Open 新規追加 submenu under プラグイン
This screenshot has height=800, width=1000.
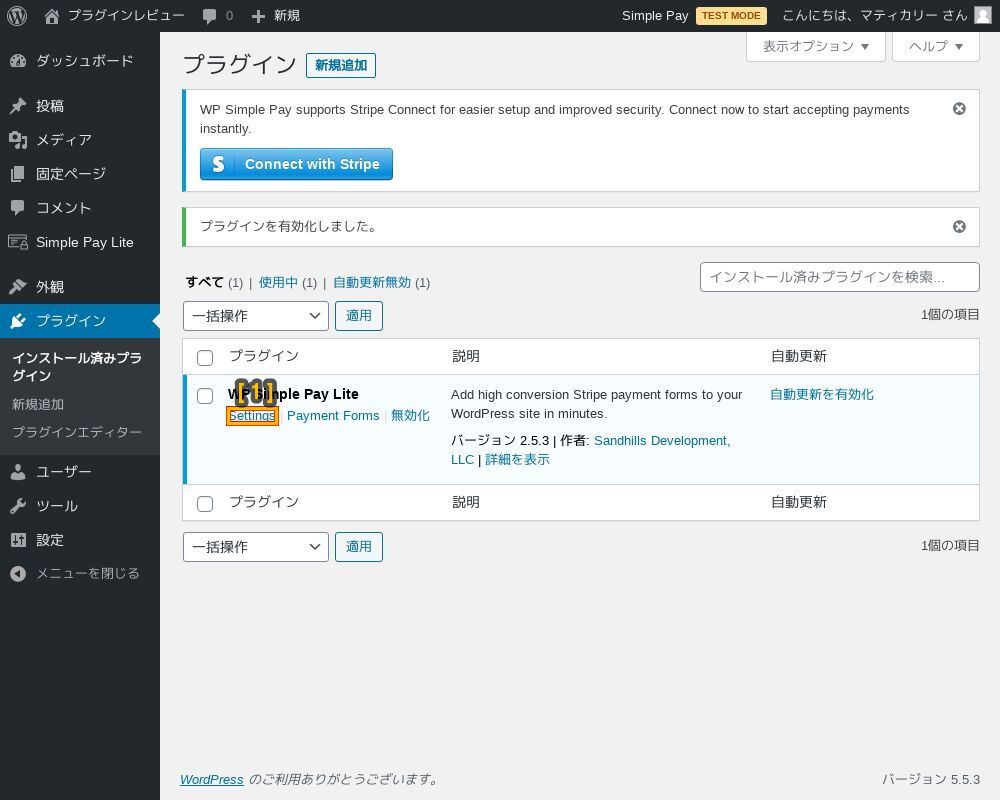point(38,404)
